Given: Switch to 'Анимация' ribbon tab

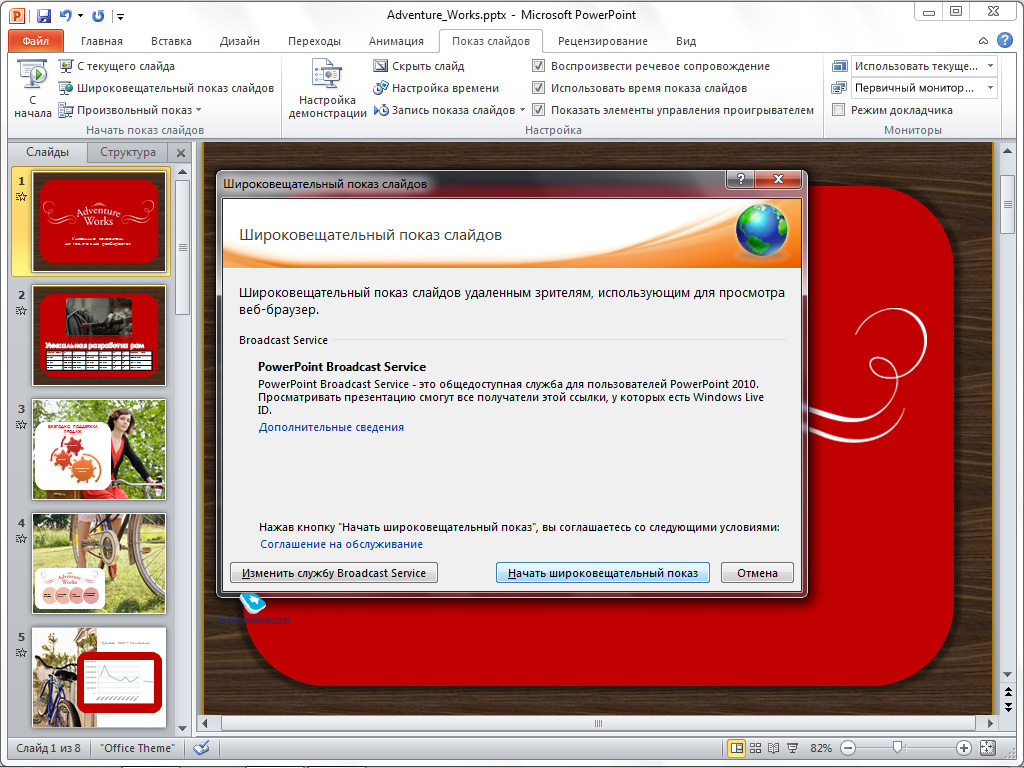Looking at the screenshot, I should pyautogui.click(x=396, y=41).
